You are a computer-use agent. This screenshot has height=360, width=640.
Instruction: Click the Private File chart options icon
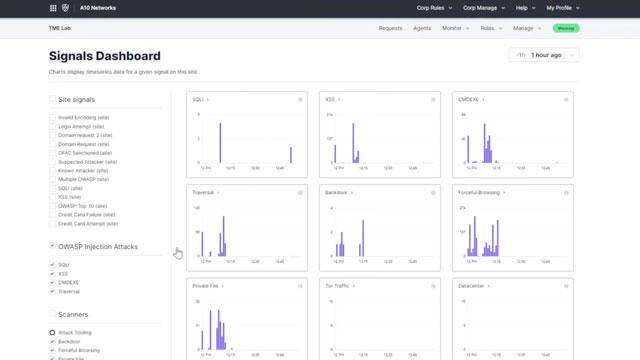(x=300, y=286)
